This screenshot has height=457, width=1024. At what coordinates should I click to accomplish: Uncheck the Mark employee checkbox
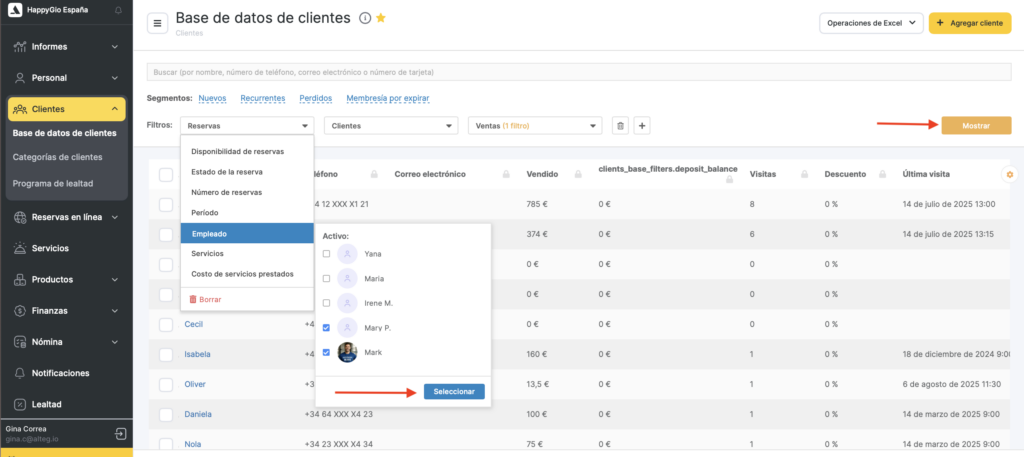click(x=327, y=352)
